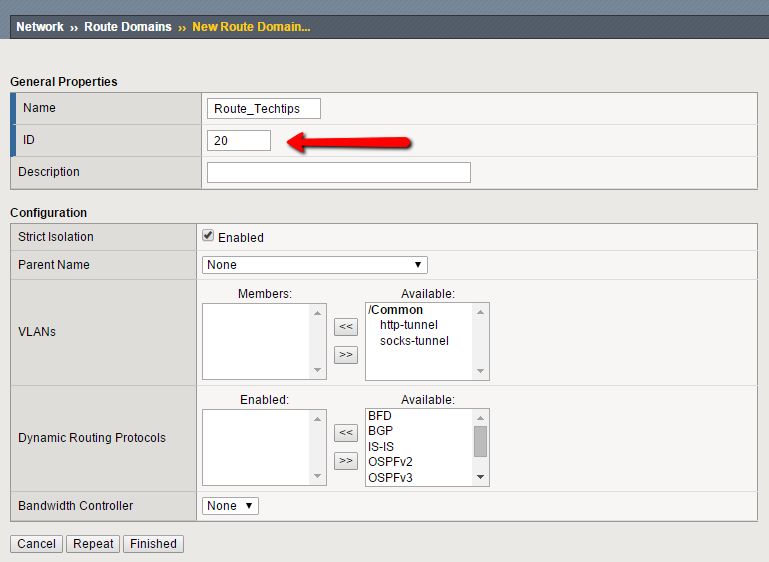Viewport: 769px width, 562px height.
Task: Click the VLANs move-left (<<) button
Action: tap(345, 326)
